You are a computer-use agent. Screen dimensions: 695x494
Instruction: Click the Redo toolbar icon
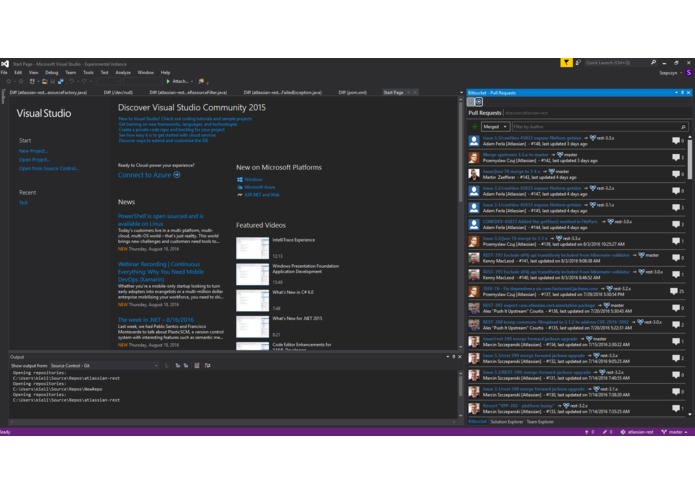tap(84, 82)
